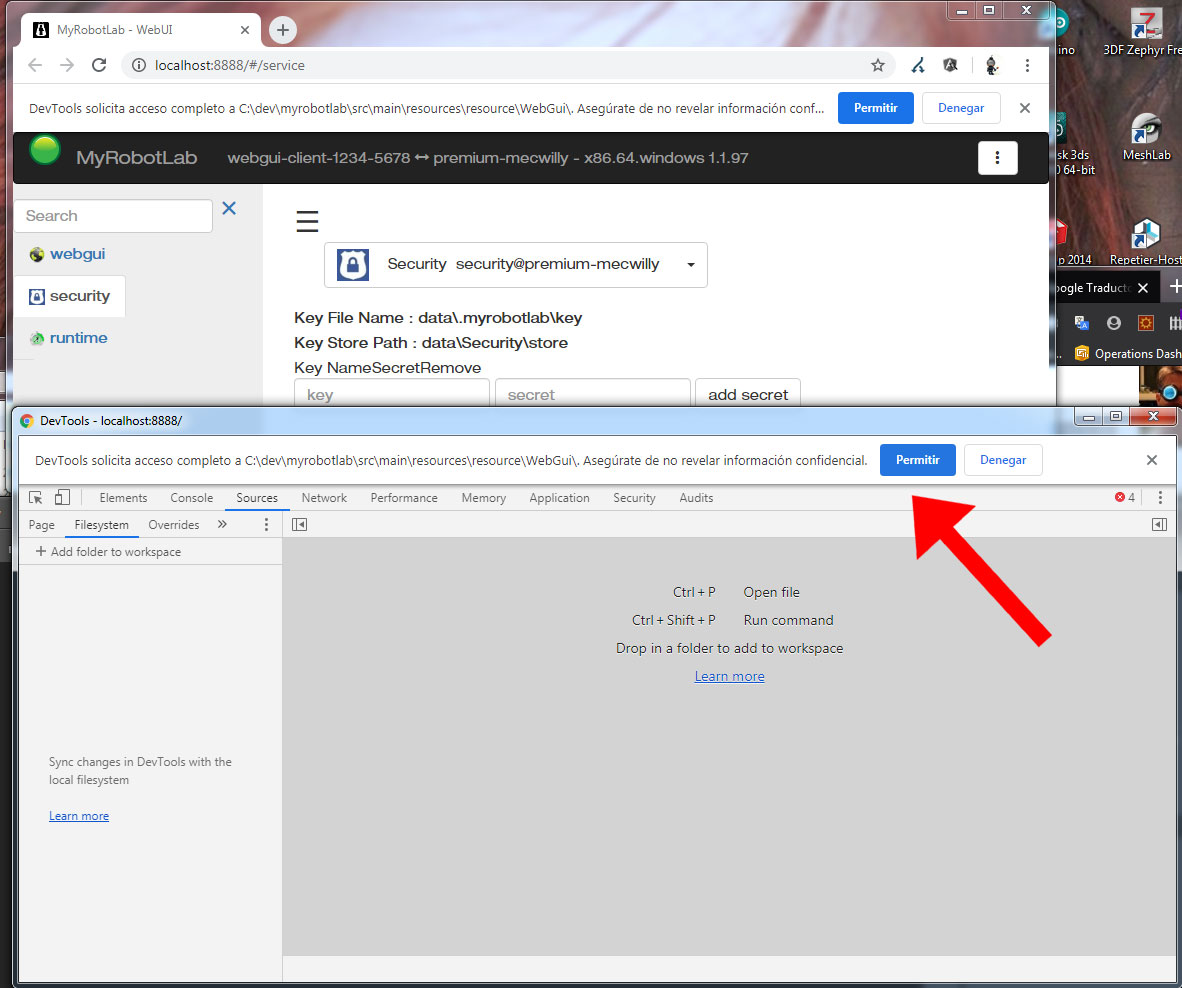Screen dimensions: 1182x988
Task: Click the Operations Dash bookmark in background browser
Action: point(1128,353)
